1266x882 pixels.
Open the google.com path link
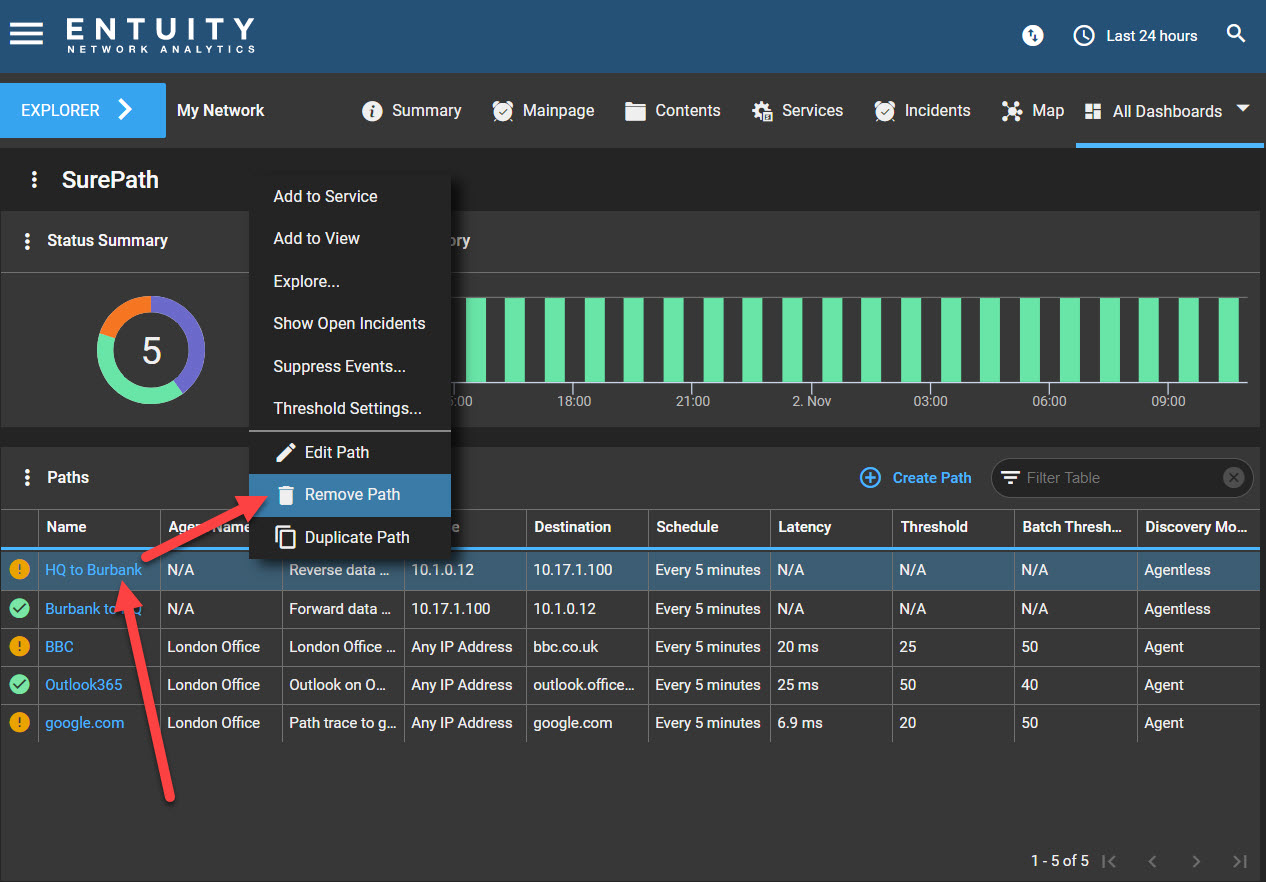tap(85, 723)
